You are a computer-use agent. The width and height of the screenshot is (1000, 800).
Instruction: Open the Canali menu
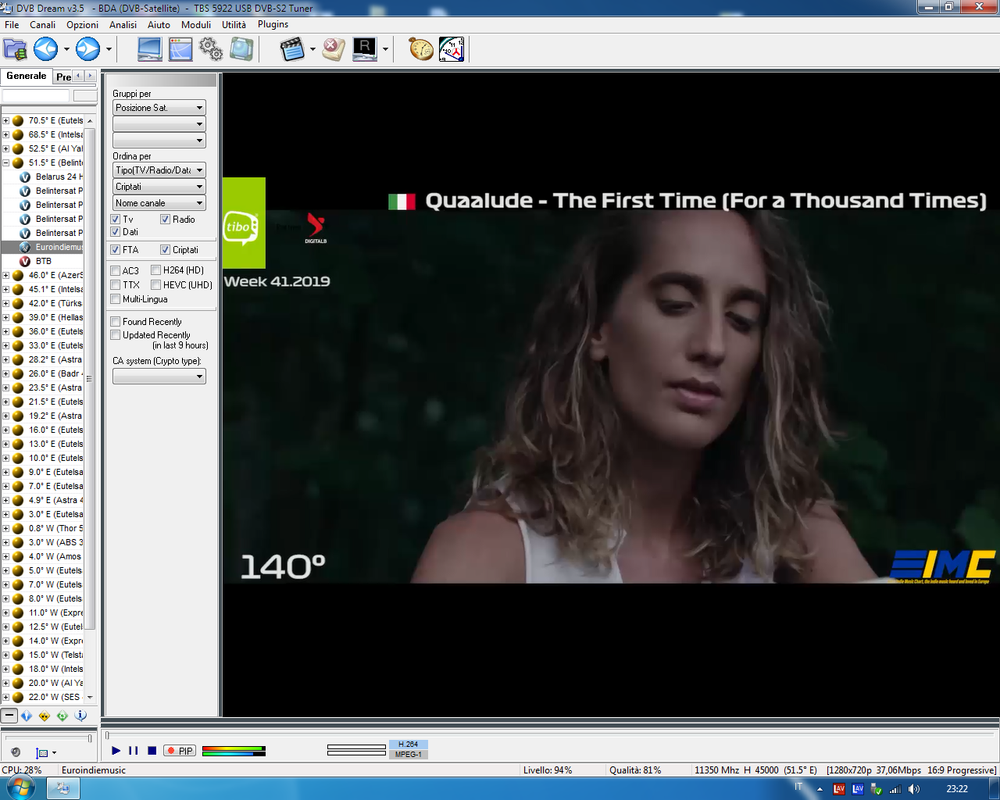point(42,24)
